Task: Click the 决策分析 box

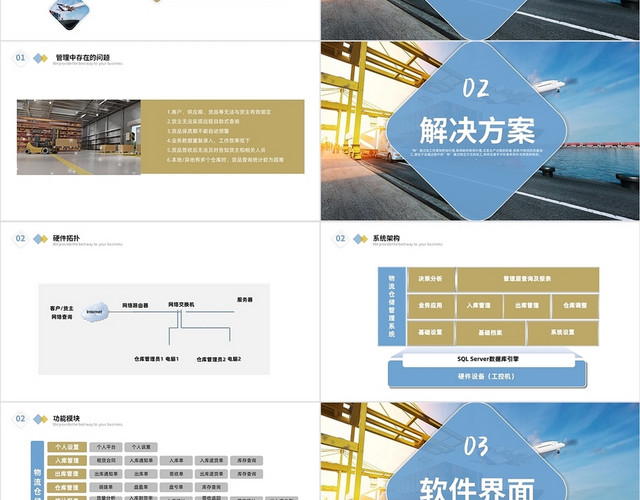Action: coord(431,280)
